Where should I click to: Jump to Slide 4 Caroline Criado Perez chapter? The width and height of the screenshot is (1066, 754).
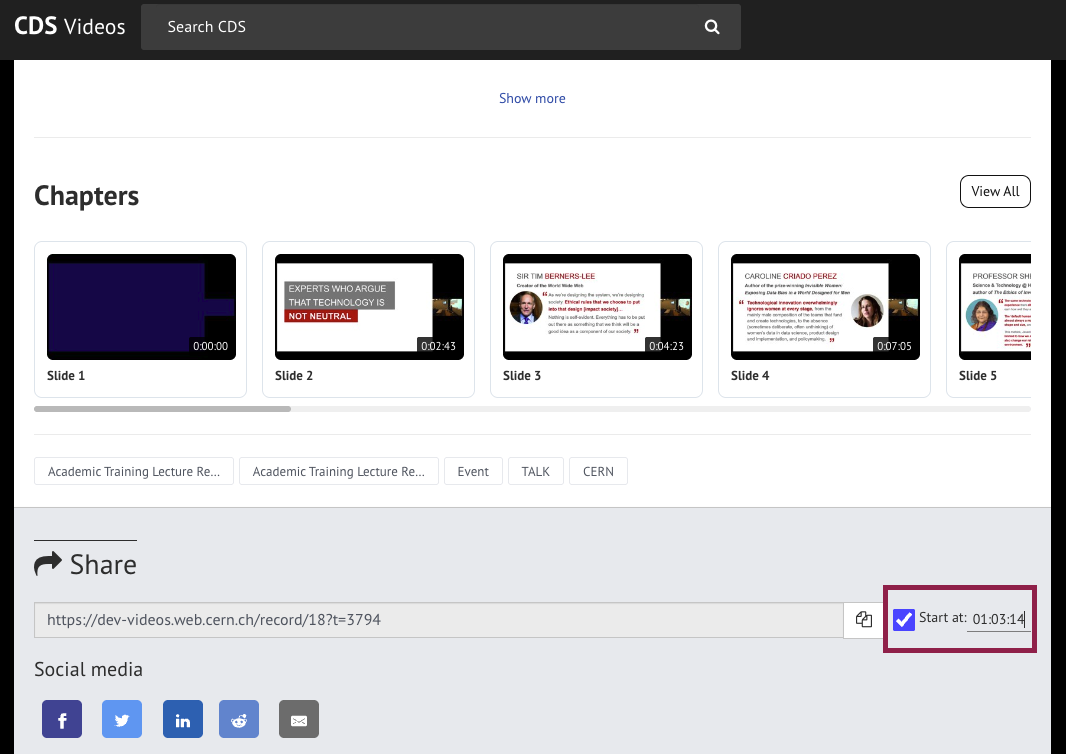pyautogui.click(x=825, y=307)
